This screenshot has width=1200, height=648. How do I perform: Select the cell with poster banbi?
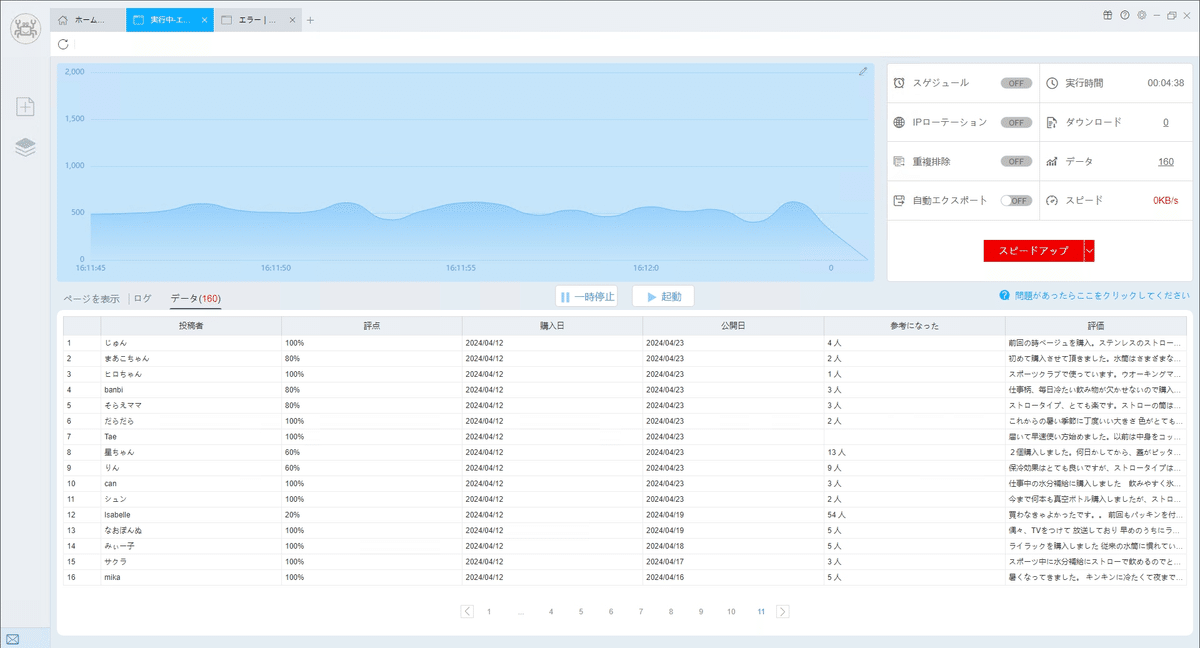[x=191, y=389]
